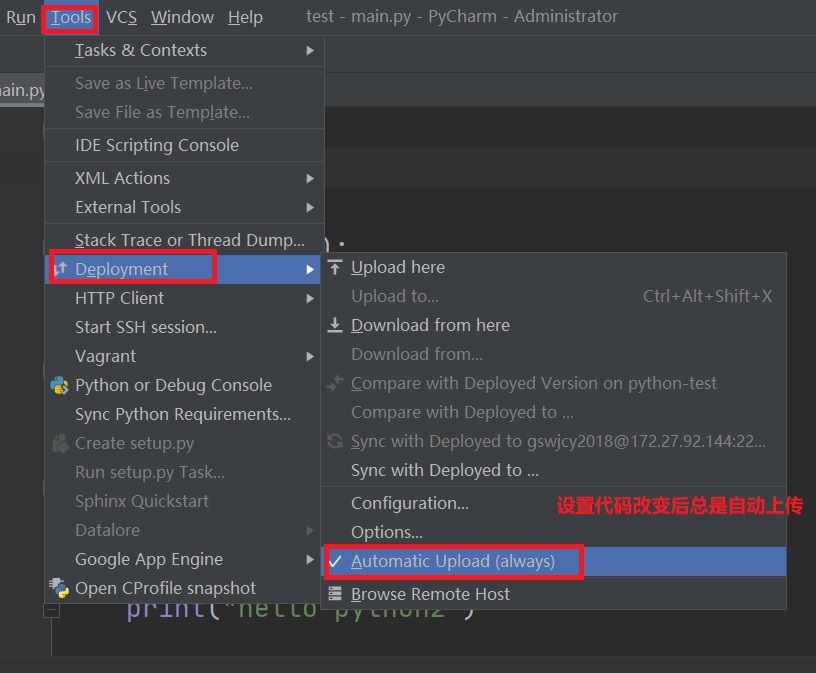The width and height of the screenshot is (816, 673).
Task: Click the Python console icon
Action: [59, 385]
